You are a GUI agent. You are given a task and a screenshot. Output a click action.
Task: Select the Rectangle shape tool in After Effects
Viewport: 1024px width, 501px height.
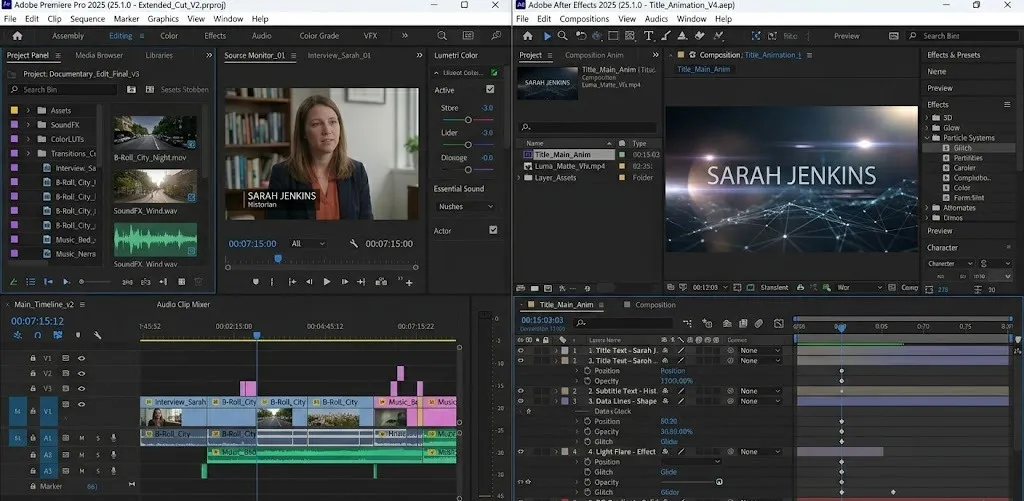pyautogui.click(x=613, y=36)
